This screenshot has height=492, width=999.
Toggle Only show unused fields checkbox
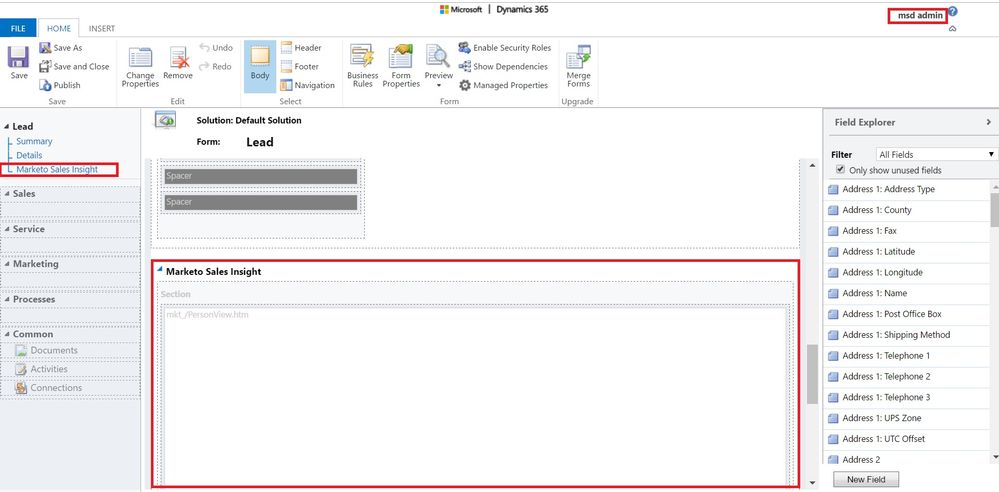tap(840, 170)
